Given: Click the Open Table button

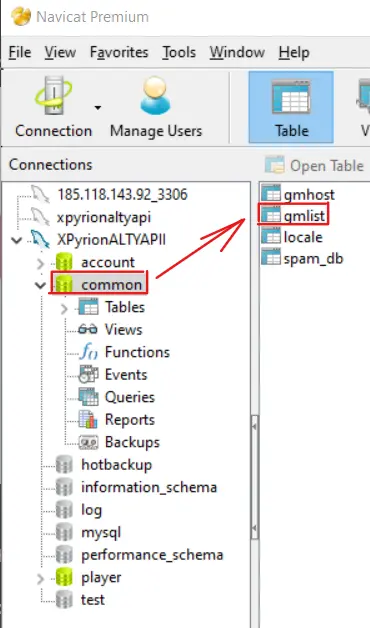Looking at the screenshot, I should [314, 165].
